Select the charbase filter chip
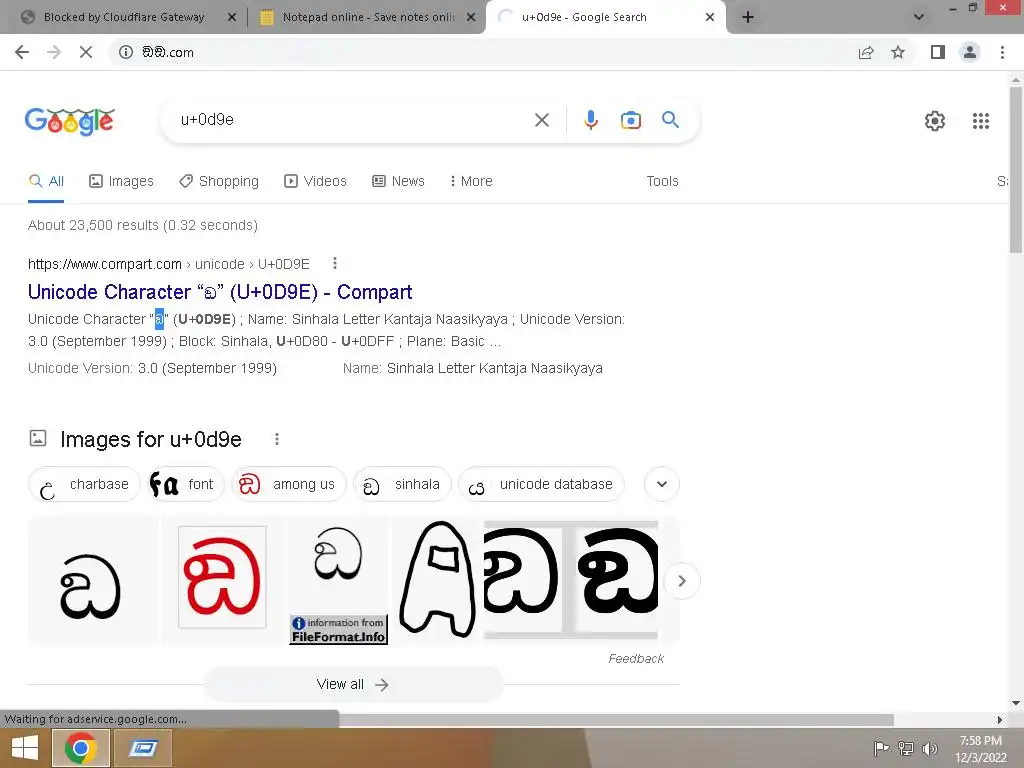Image resolution: width=1024 pixels, height=768 pixels. 84,484
